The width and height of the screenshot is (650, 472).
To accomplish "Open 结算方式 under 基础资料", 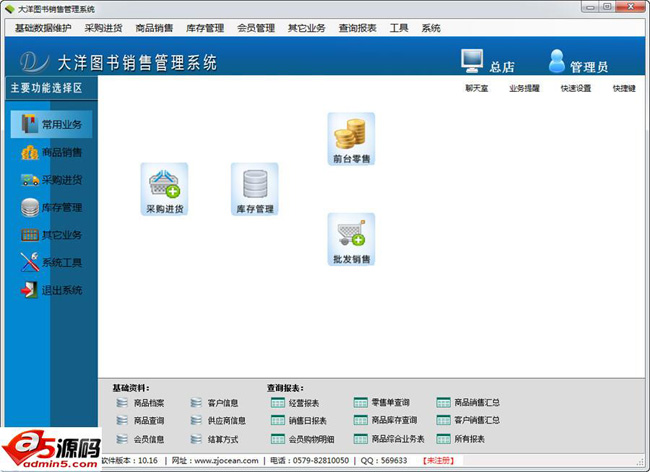I will [214, 439].
